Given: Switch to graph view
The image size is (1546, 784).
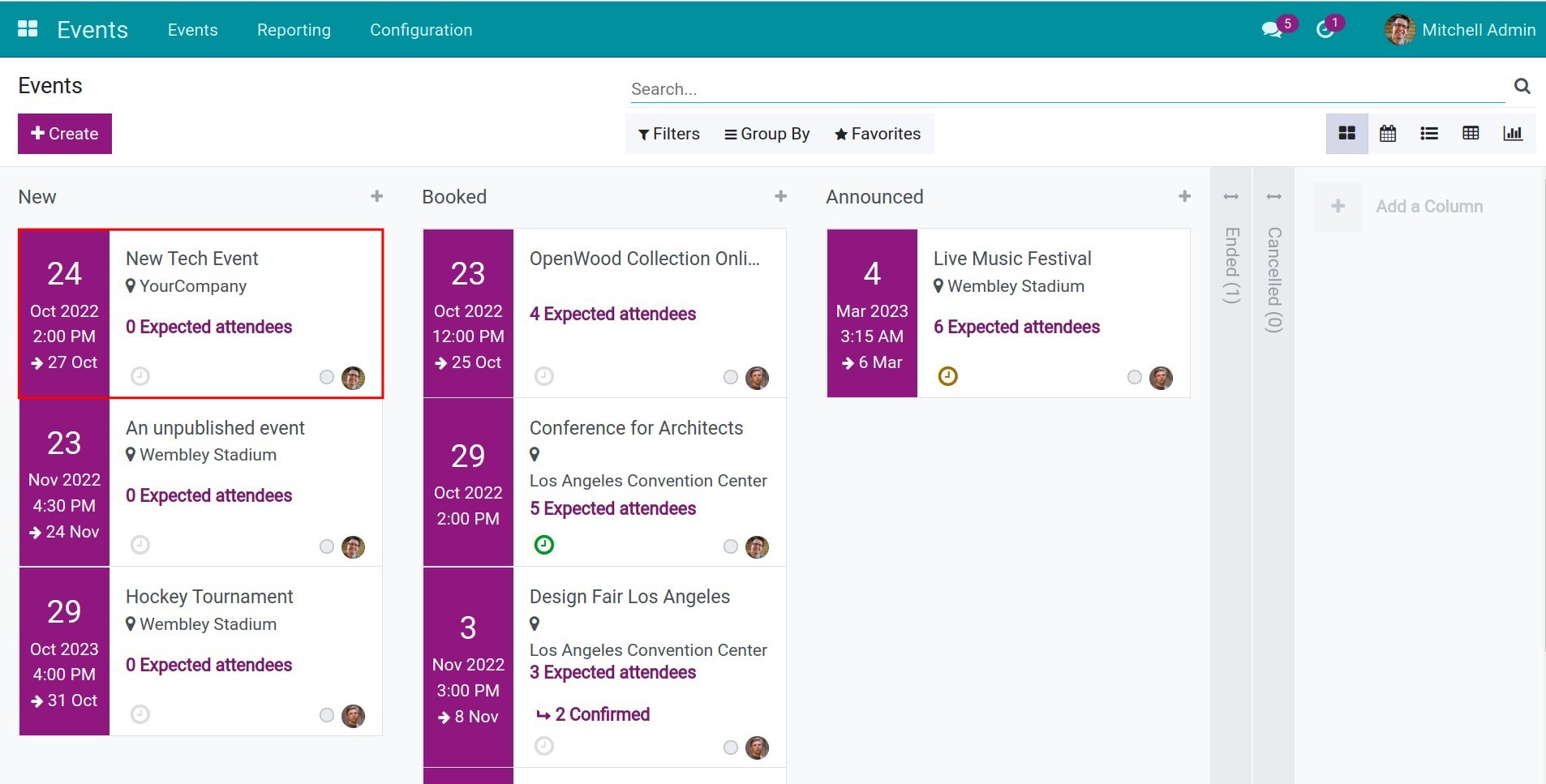Looking at the screenshot, I should (1513, 134).
